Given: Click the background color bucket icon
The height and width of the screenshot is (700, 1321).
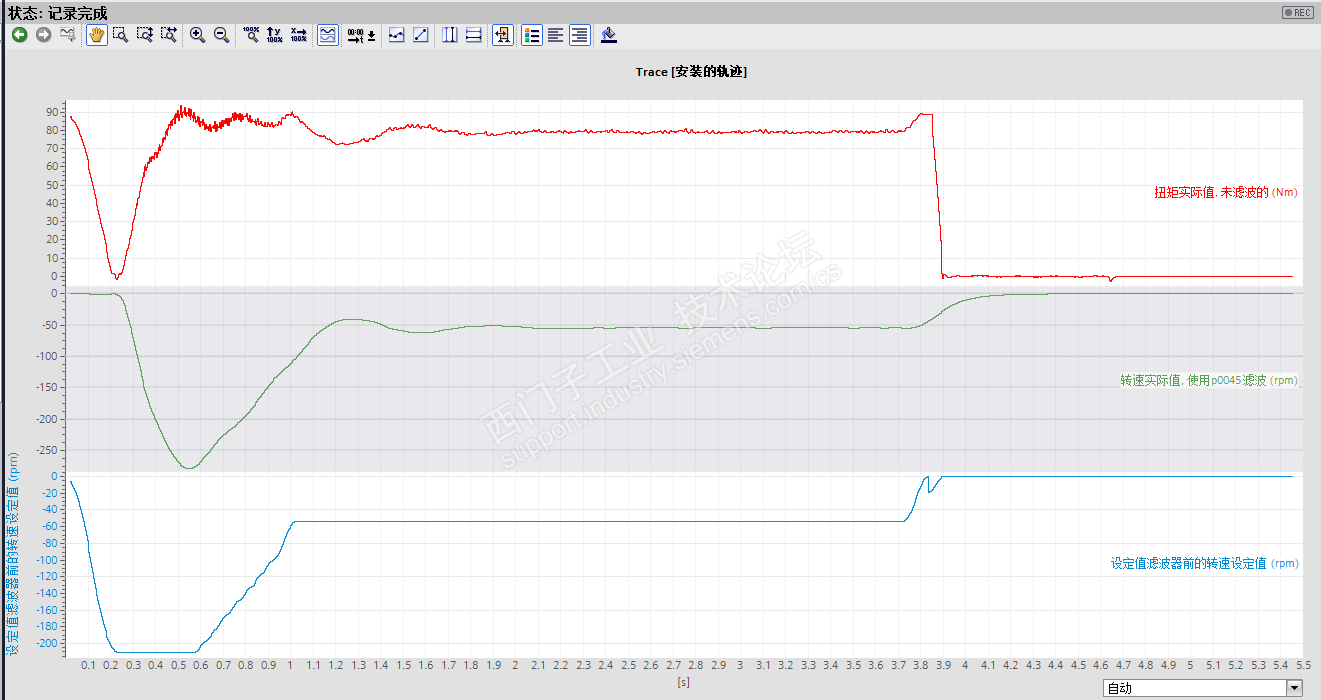Looking at the screenshot, I should (609, 35).
